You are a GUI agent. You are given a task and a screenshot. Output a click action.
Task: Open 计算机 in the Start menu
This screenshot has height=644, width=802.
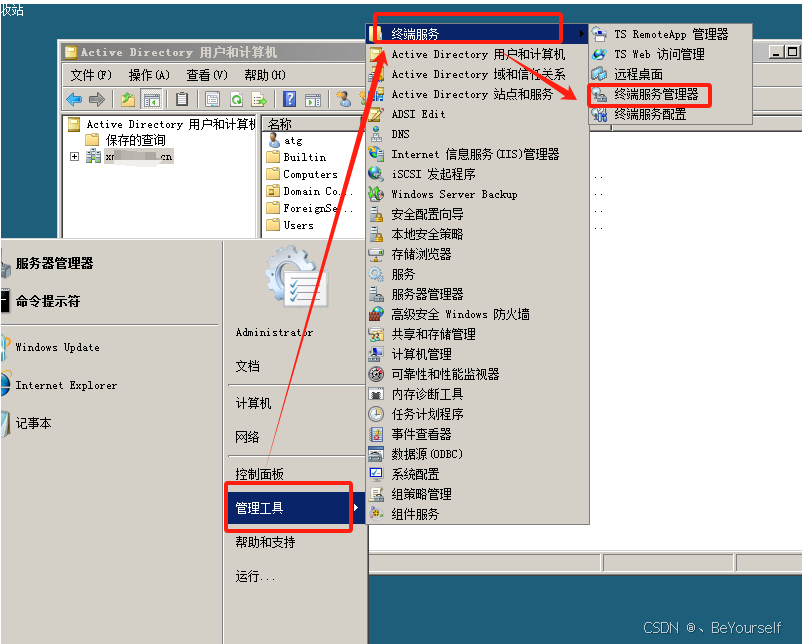(x=253, y=403)
